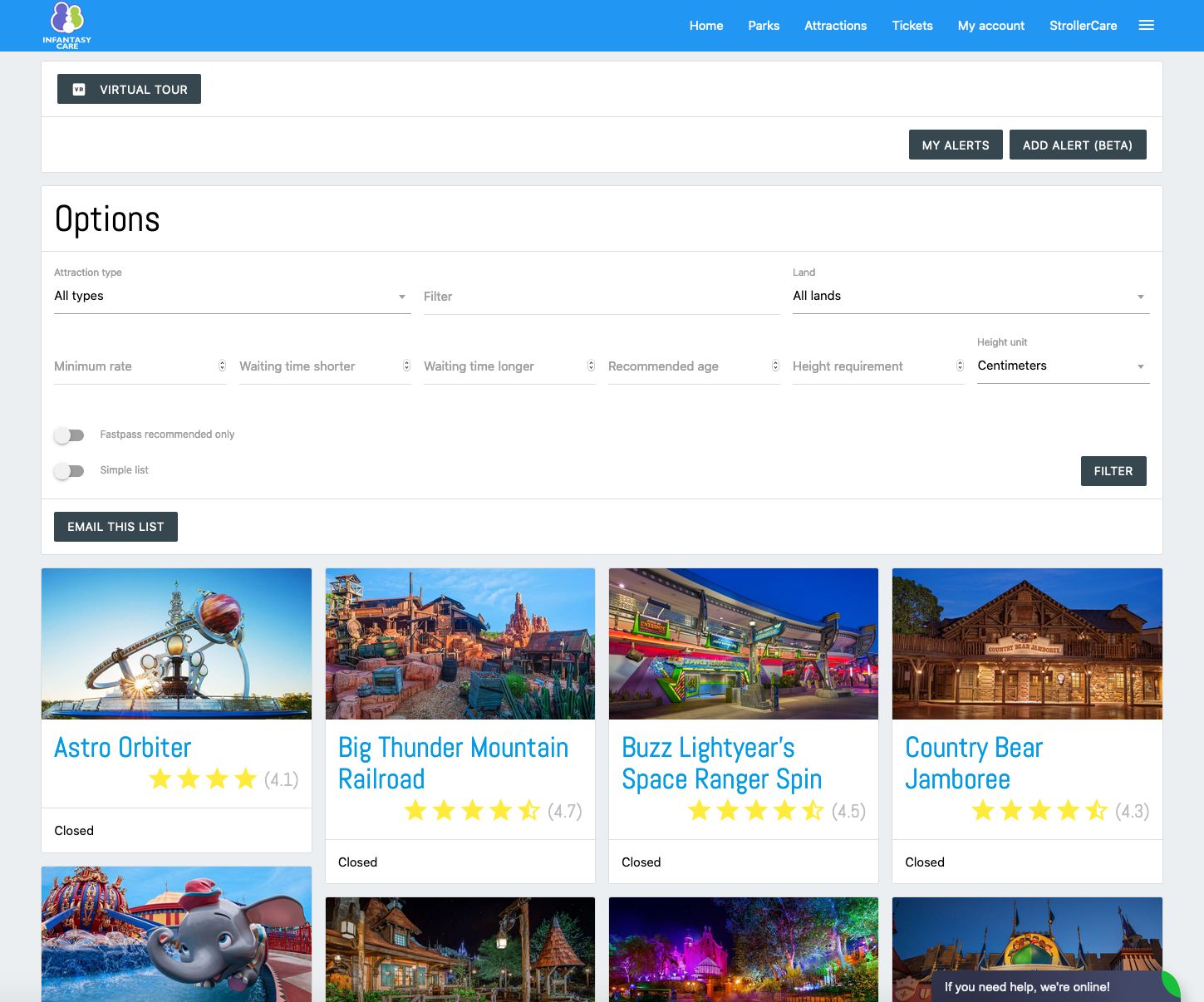Screen dimensions: 1204x1002
Task: Expand the Attraction type dropdown
Action: (x=232, y=297)
